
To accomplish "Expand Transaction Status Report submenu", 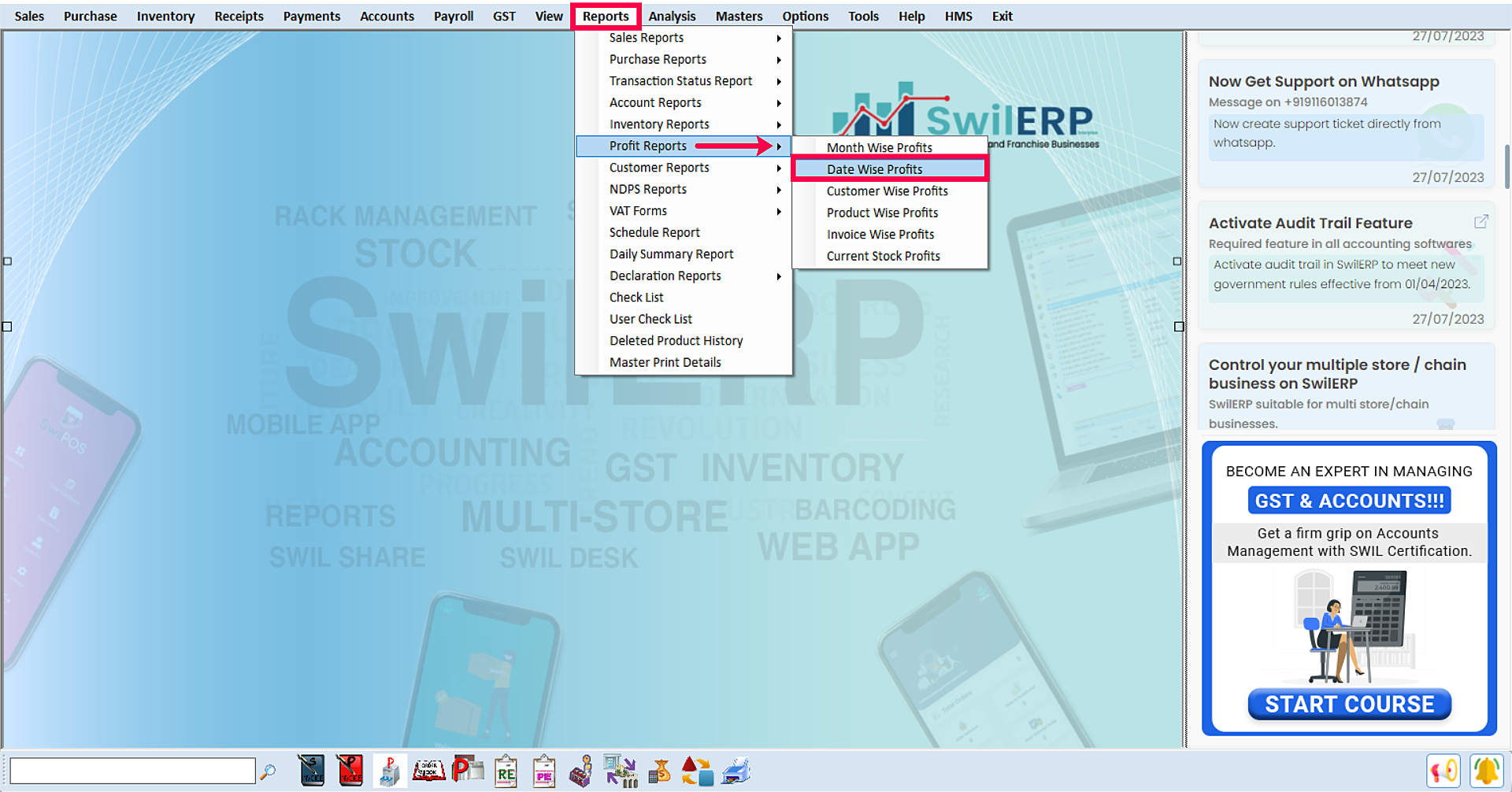I will (x=684, y=81).
